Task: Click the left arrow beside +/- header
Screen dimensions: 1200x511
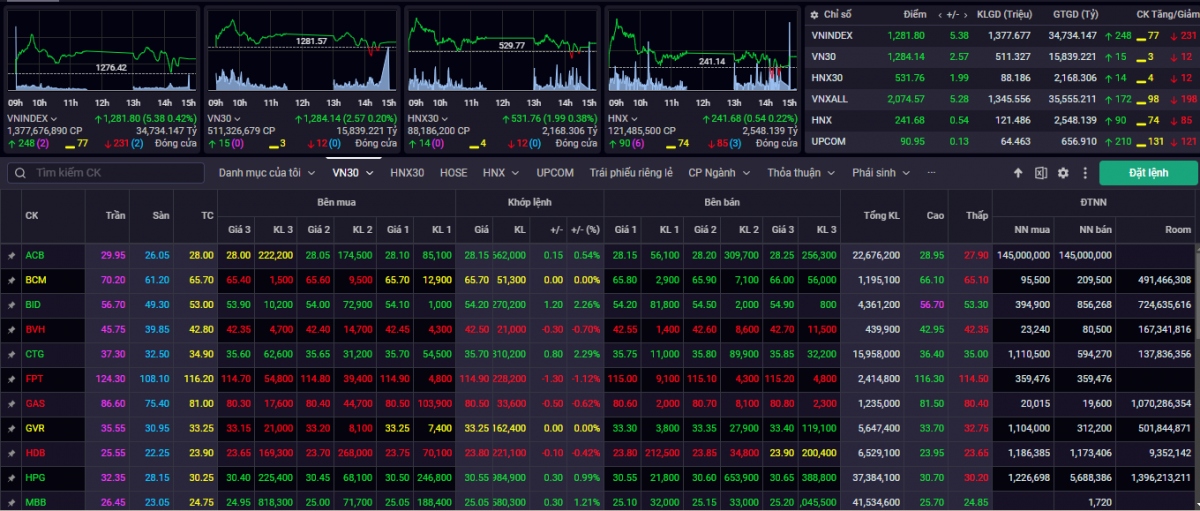Action: point(940,15)
